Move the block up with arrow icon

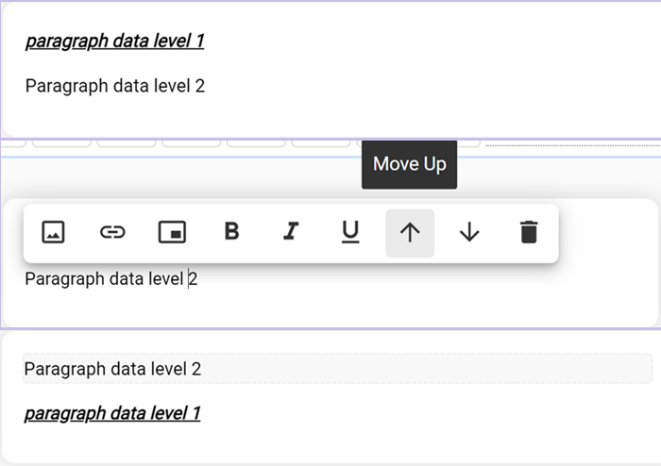click(410, 232)
